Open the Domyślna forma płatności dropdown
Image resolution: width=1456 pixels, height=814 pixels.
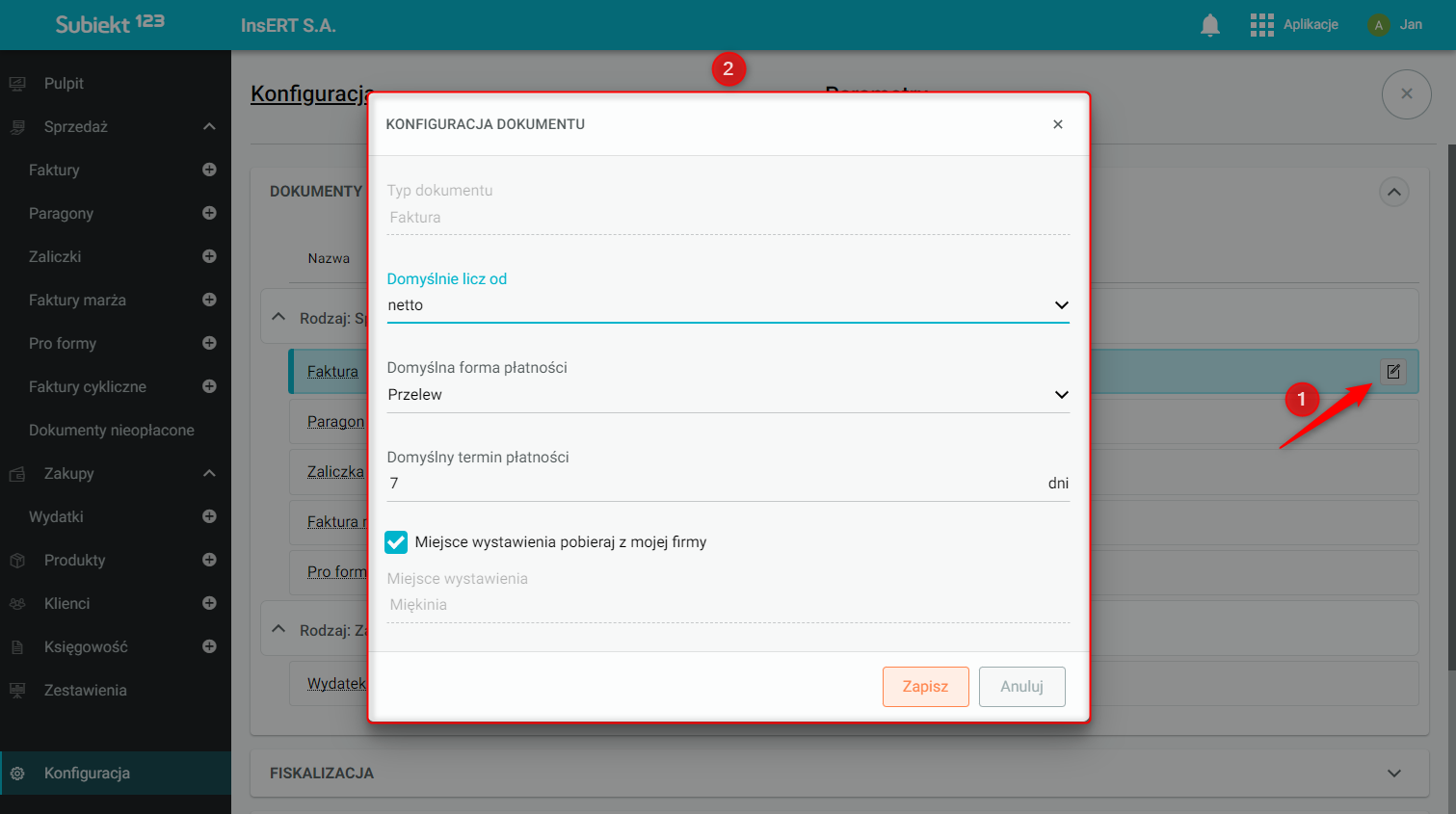[x=728, y=395]
